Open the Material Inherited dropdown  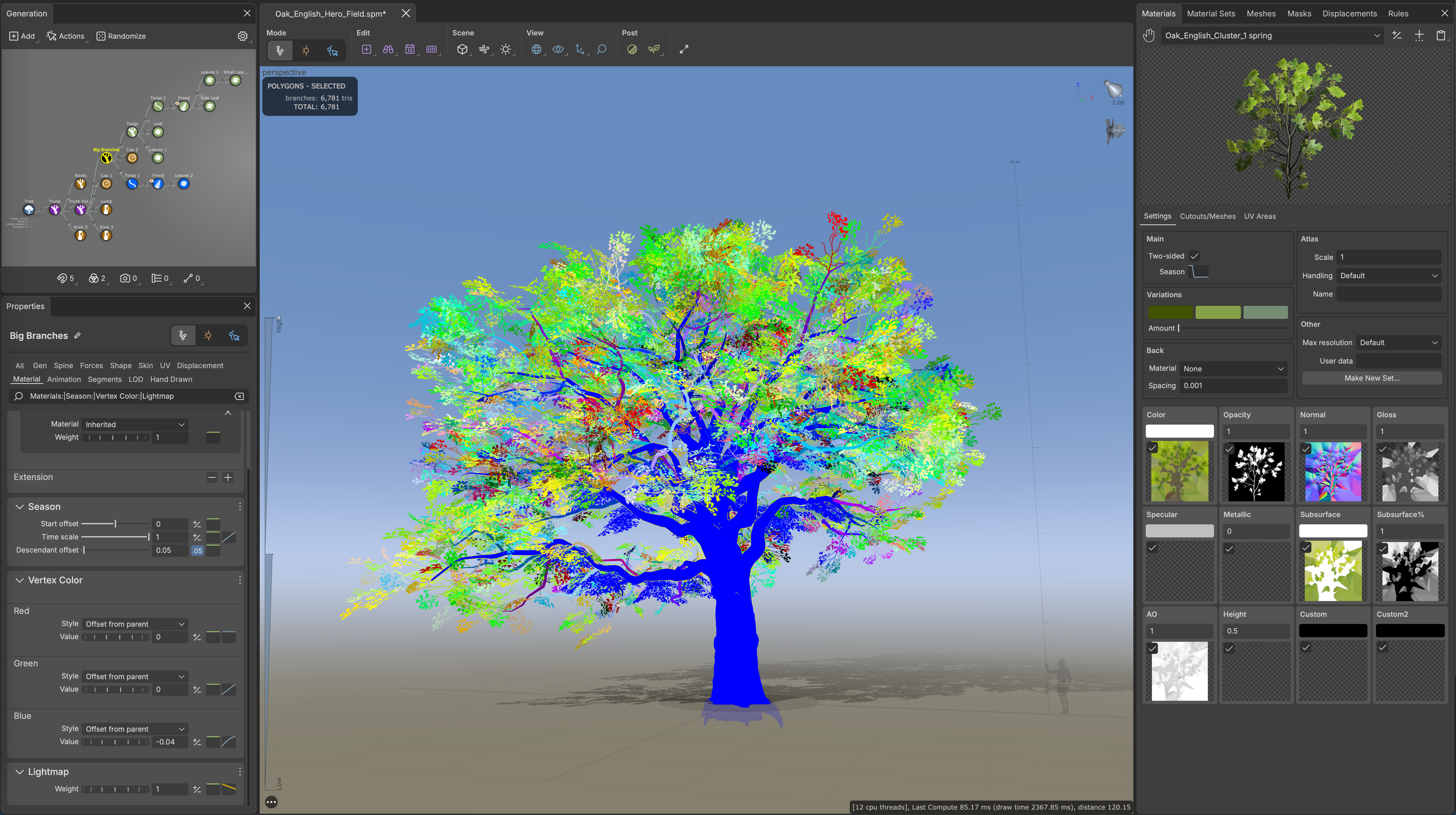(x=134, y=424)
